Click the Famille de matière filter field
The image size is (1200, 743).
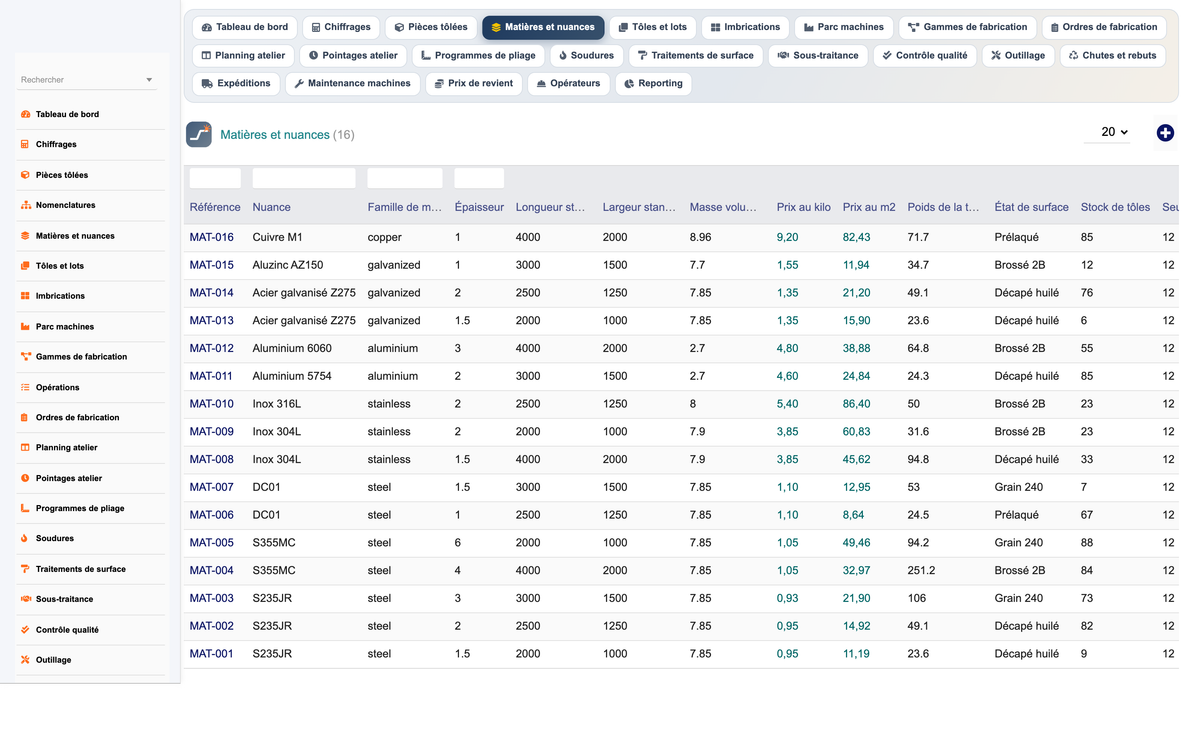click(405, 178)
